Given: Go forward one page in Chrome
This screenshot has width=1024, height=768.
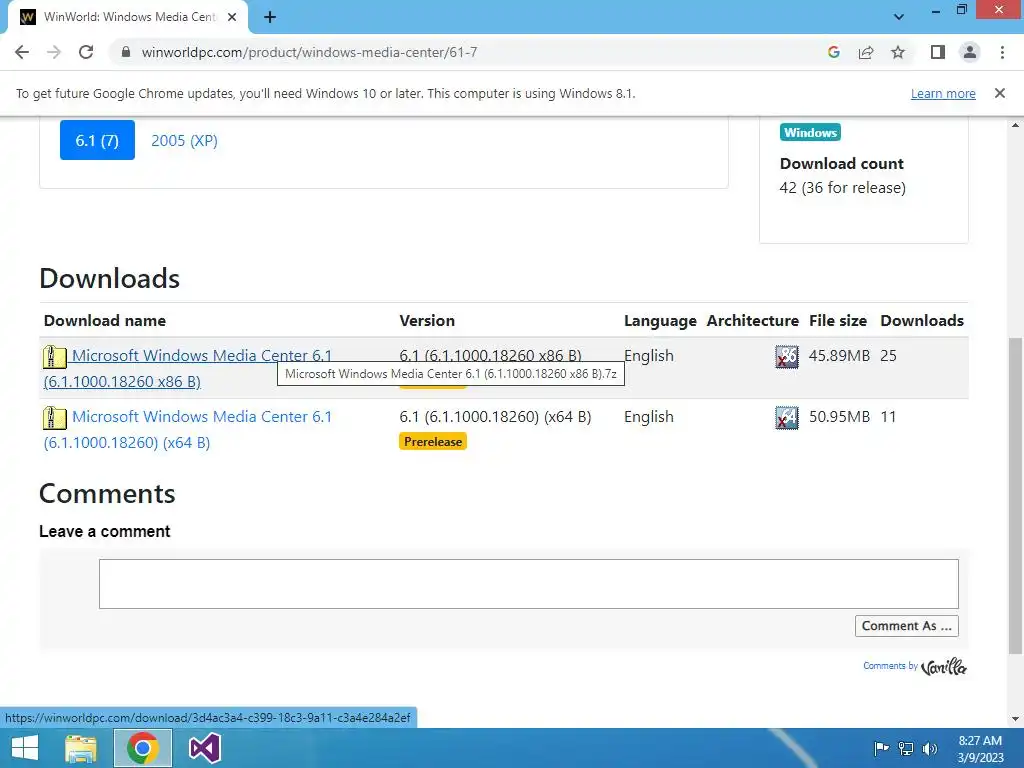Looking at the screenshot, I should point(54,52).
